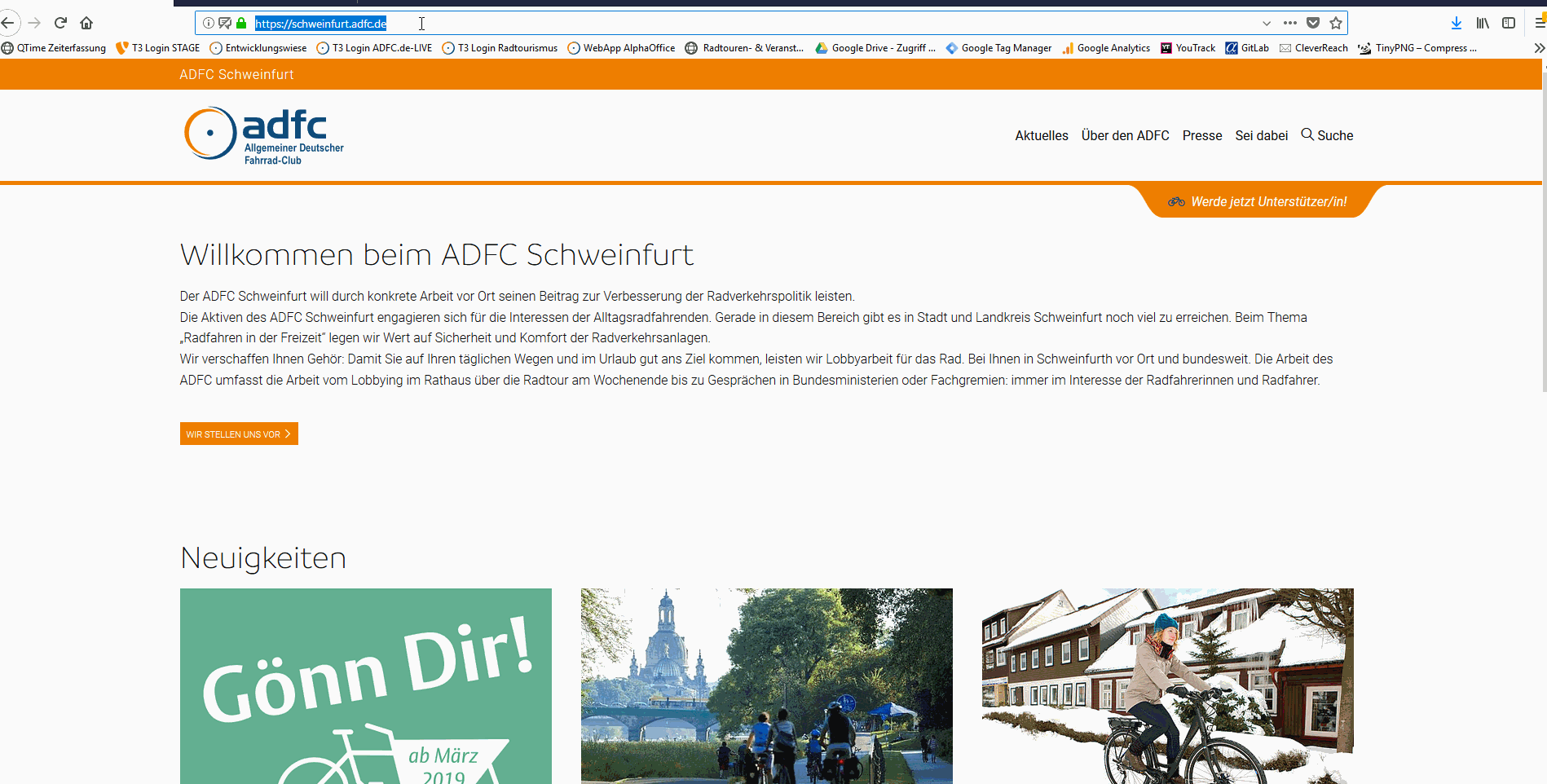Open the Suche site search

tap(1327, 135)
